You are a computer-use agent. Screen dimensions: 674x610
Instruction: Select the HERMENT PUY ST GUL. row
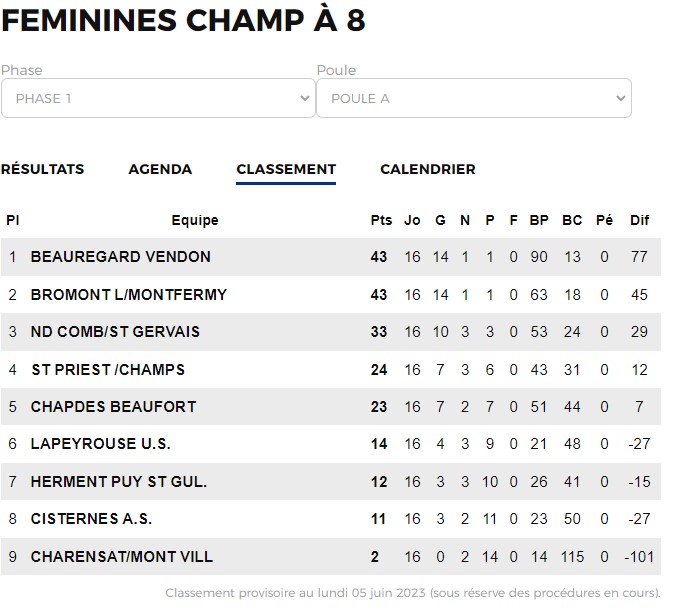click(331, 481)
